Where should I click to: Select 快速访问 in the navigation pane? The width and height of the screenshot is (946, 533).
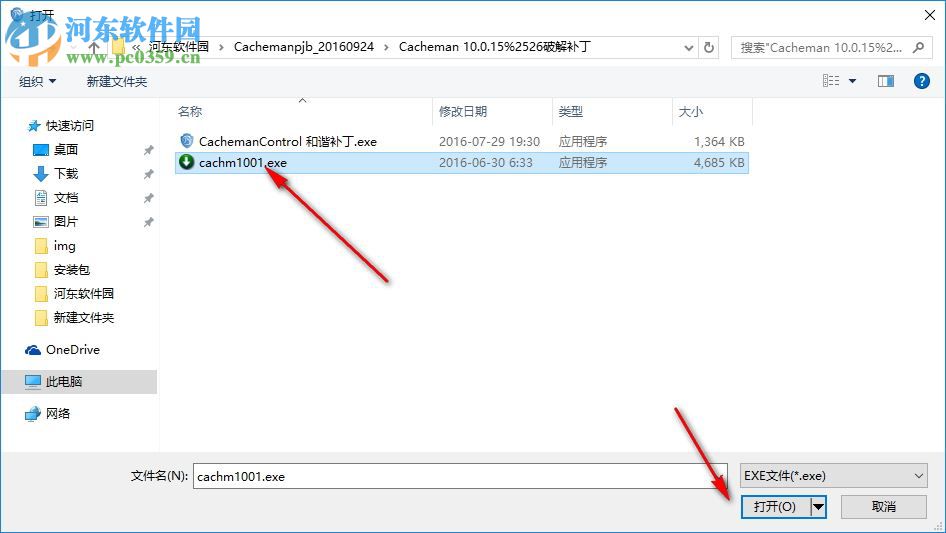70,126
